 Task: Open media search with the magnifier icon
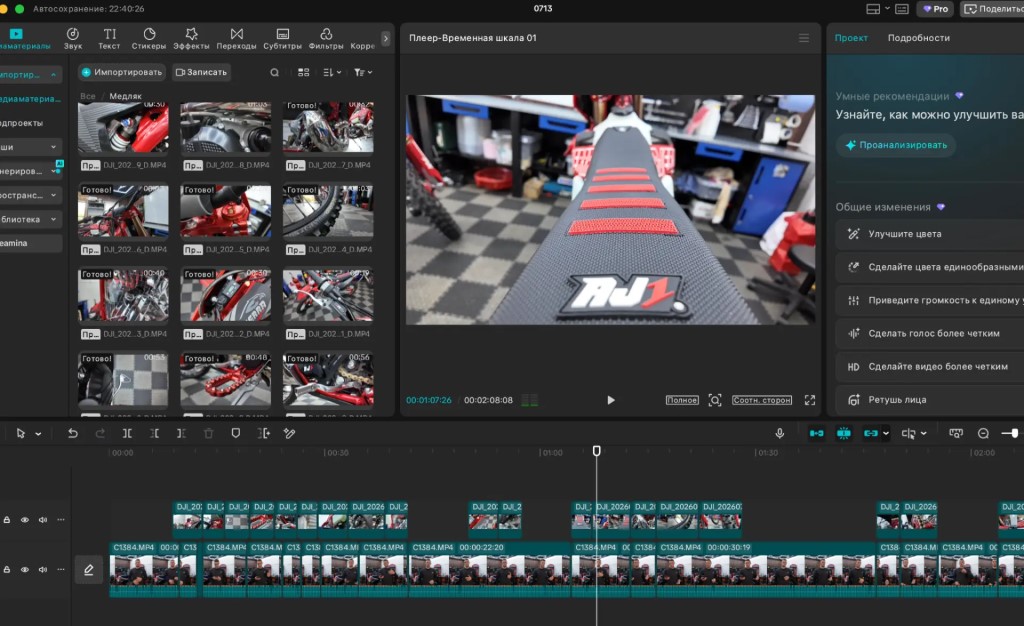[275, 72]
